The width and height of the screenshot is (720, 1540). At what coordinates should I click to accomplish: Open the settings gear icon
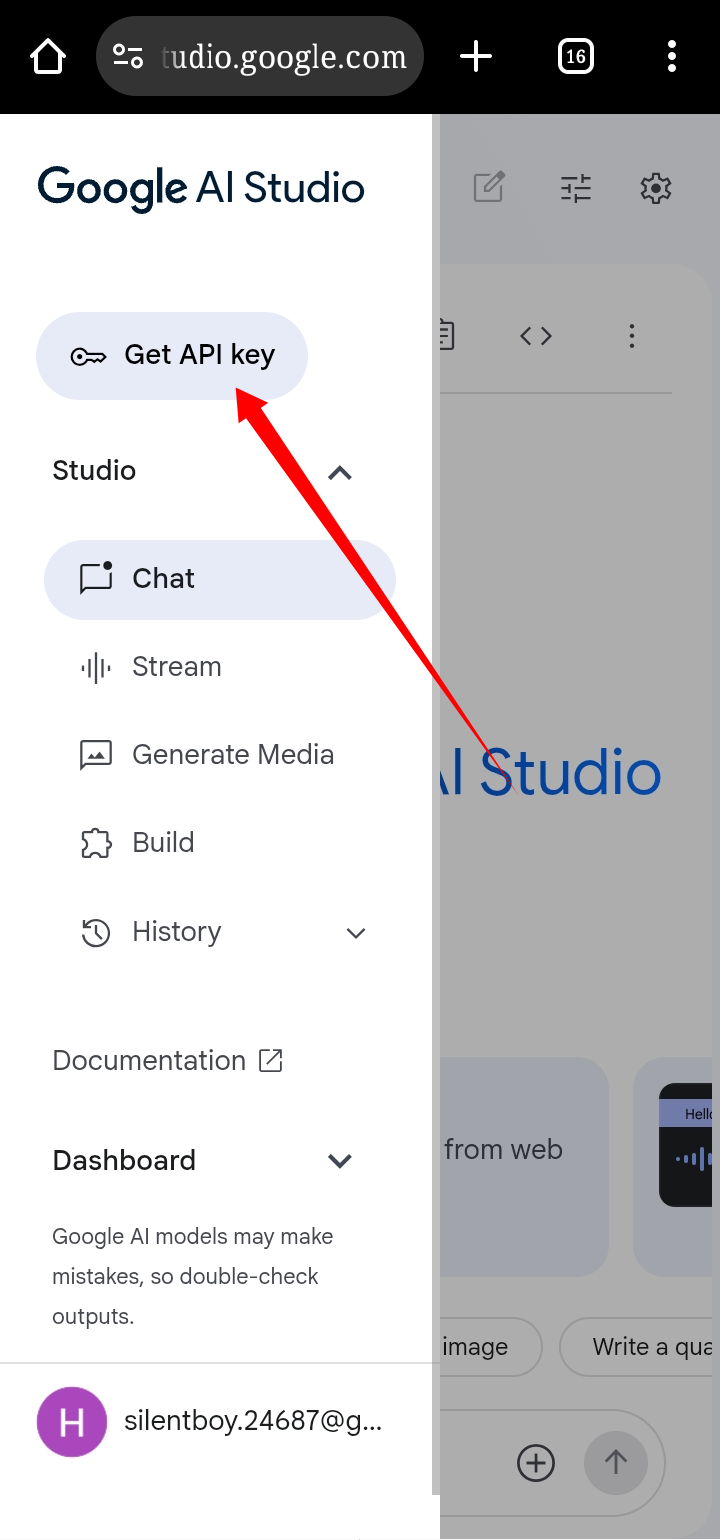[x=656, y=188]
